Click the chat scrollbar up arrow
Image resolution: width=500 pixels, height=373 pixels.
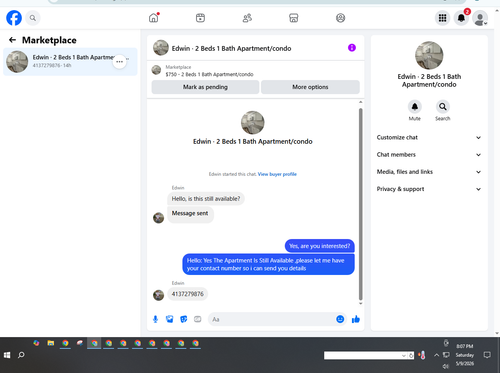(x=361, y=102)
